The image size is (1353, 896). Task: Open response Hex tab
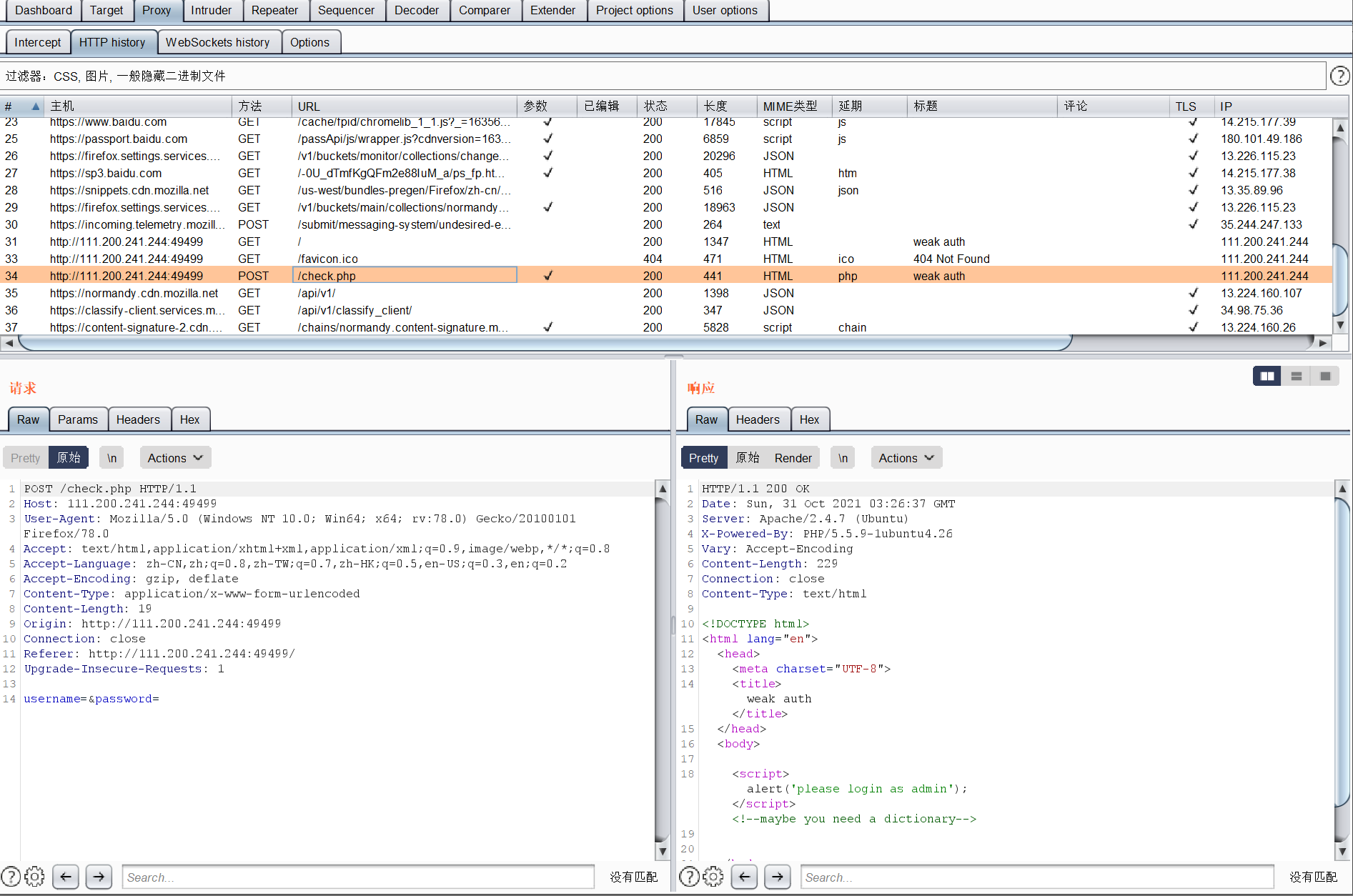point(810,419)
